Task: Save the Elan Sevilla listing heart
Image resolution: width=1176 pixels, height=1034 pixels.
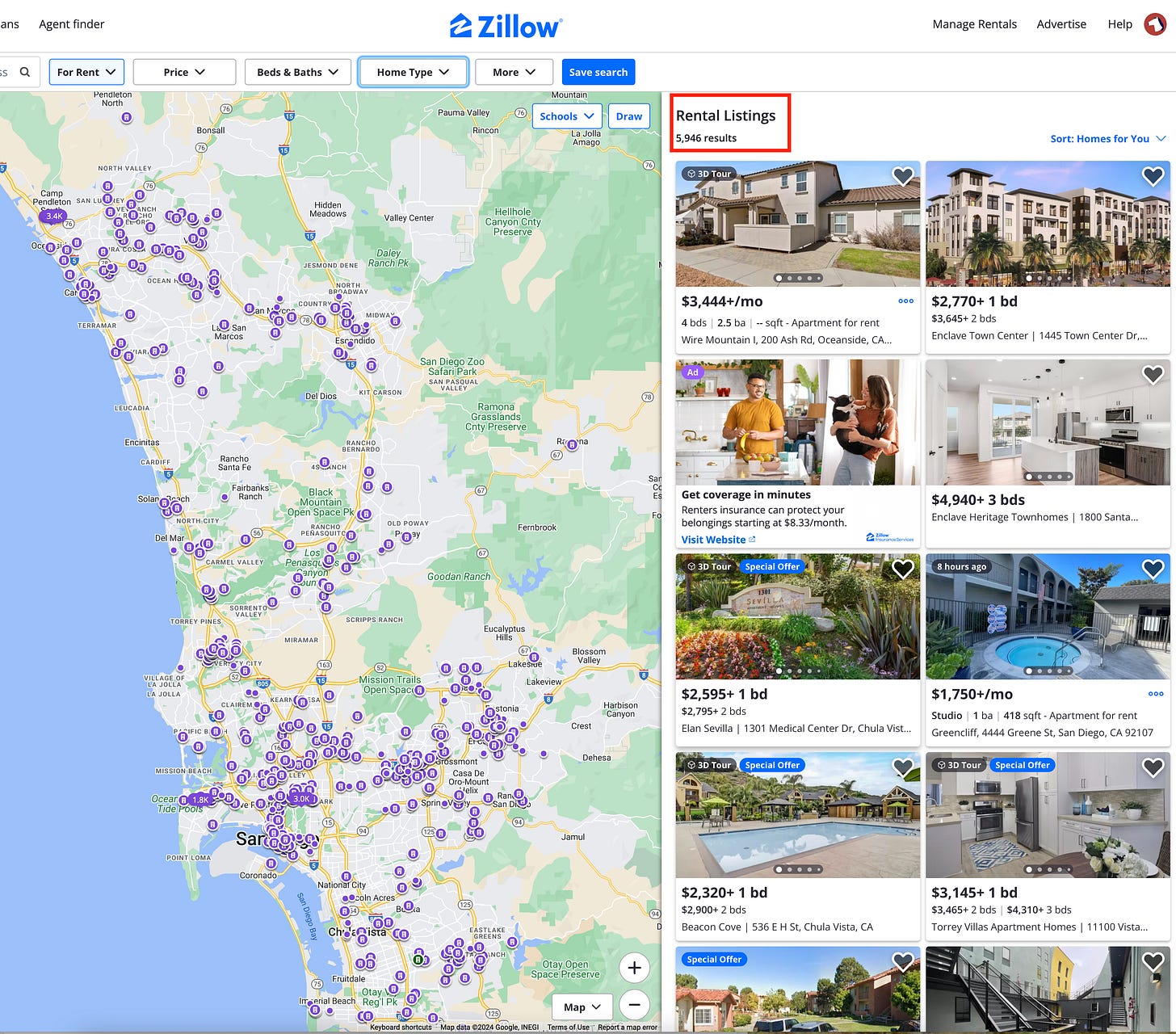Action: [x=902, y=569]
